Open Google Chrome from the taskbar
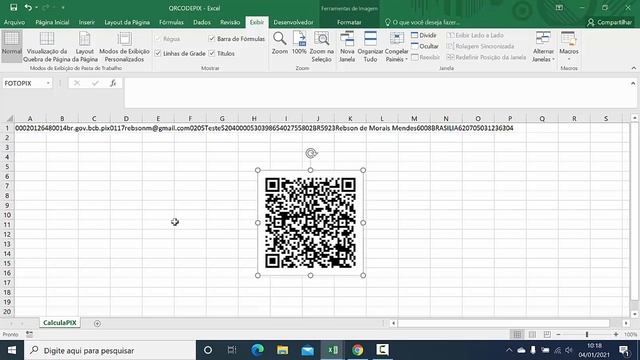The image size is (640, 360). [358, 350]
